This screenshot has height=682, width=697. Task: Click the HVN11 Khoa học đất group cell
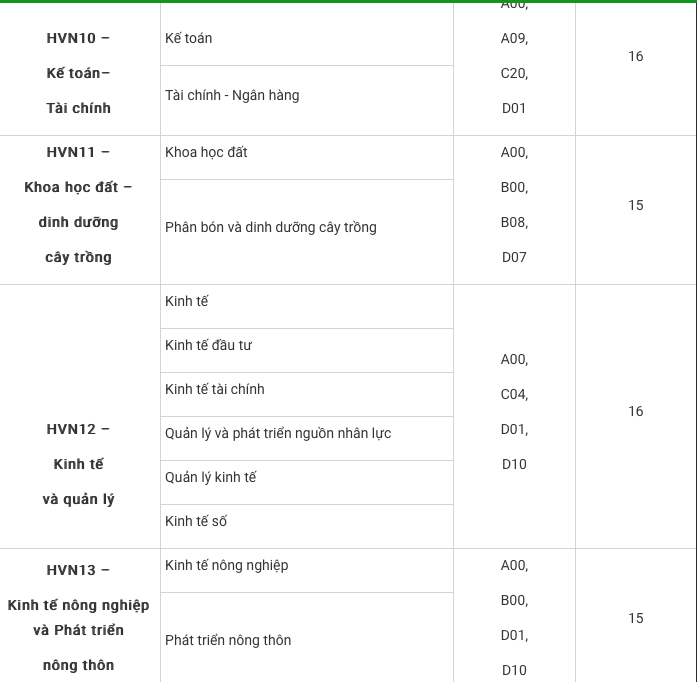(78, 205)
